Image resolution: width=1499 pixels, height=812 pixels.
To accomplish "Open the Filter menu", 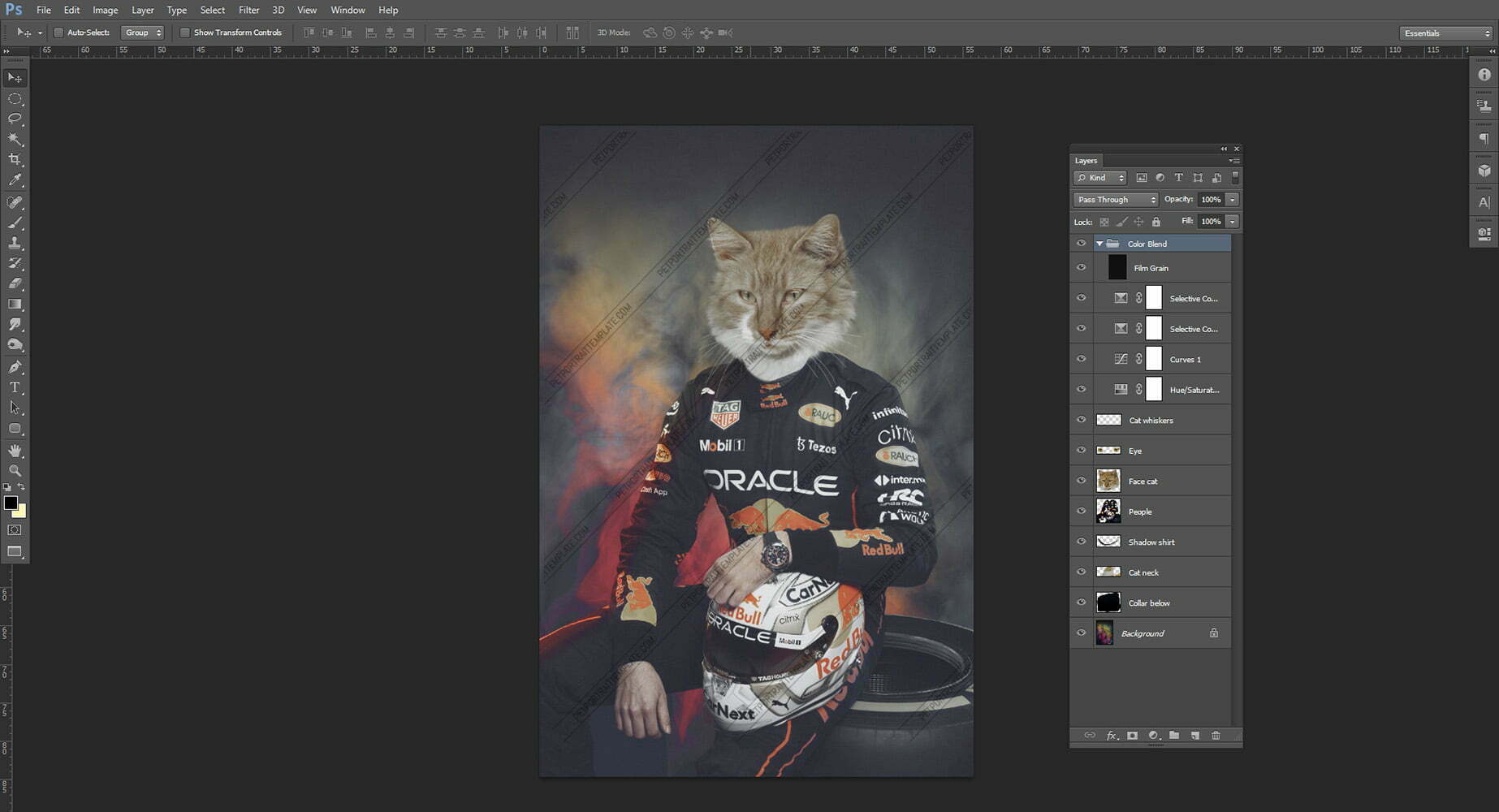I will [248, 10].
